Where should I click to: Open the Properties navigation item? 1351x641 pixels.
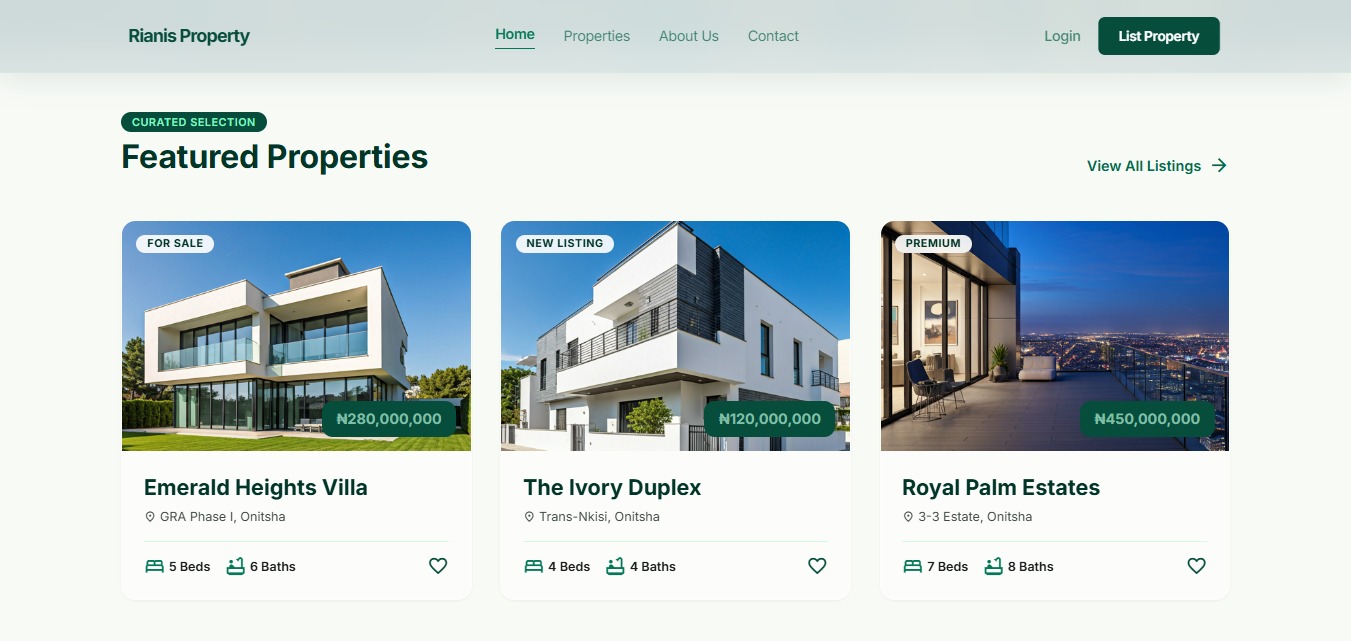point(597,36)
